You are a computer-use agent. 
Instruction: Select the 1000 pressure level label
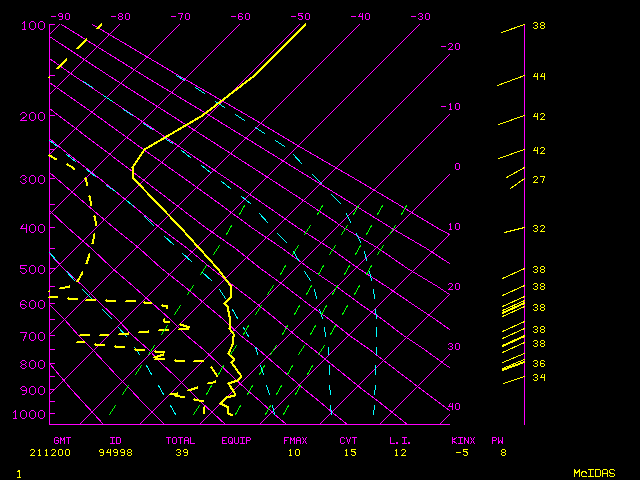[x=32, y=414]
